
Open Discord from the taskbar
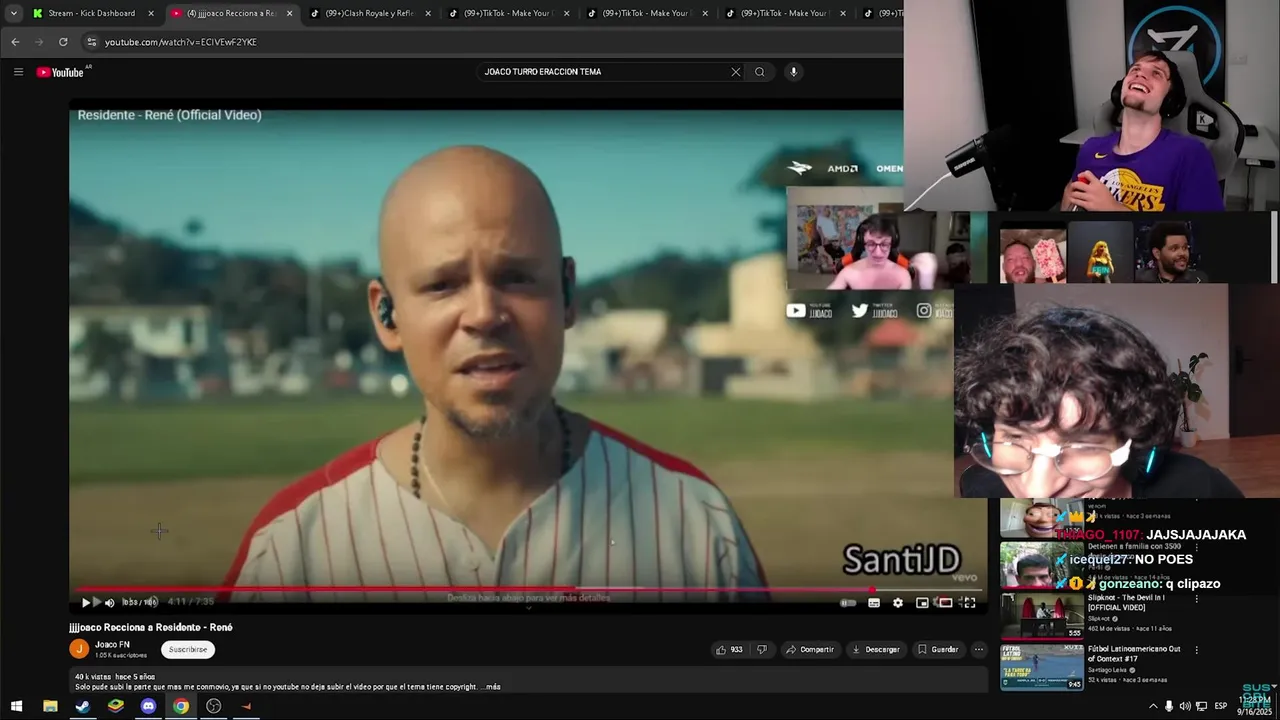[x=148, y=706]
